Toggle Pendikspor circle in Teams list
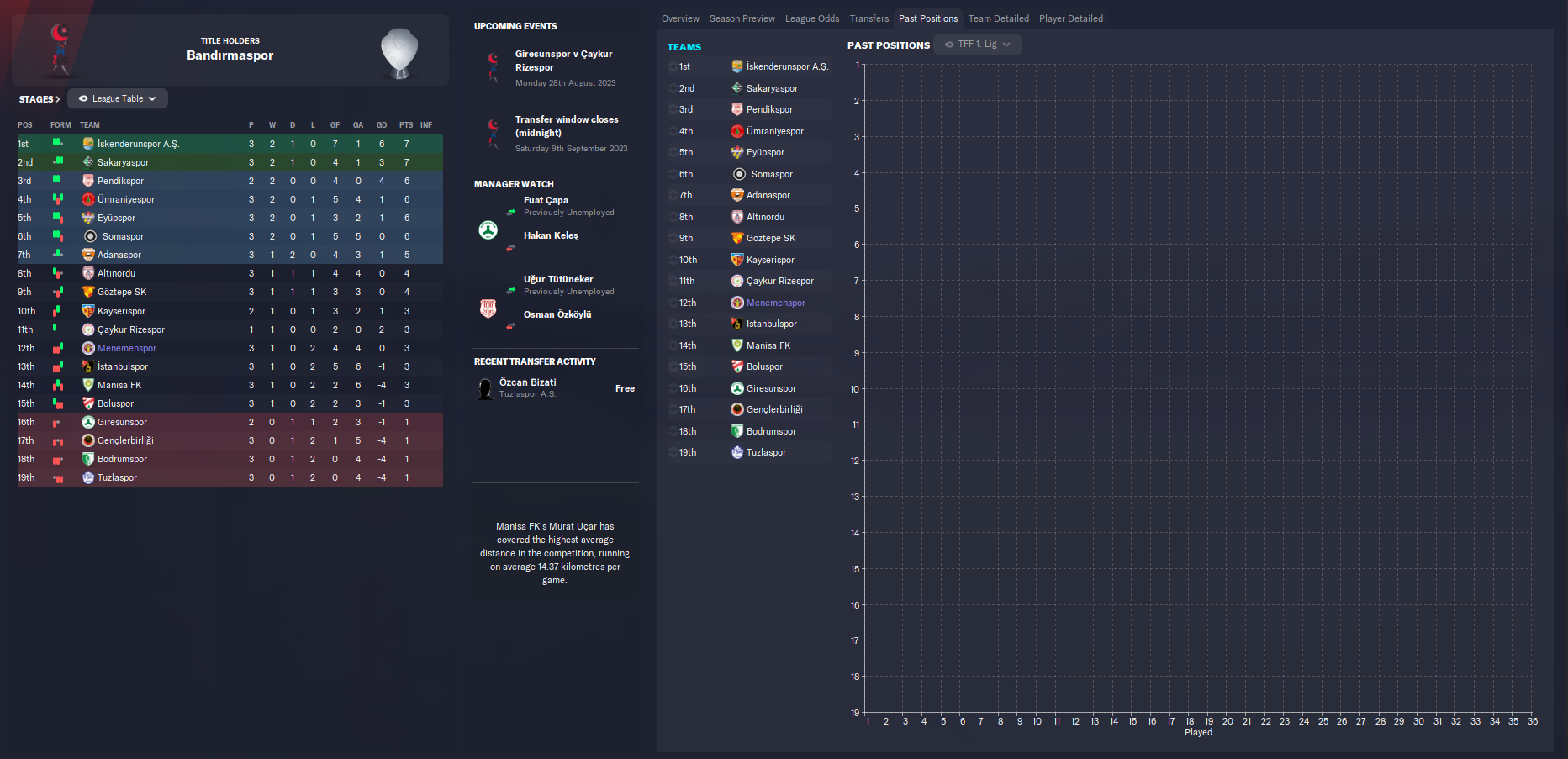The image size is (1568, 759). pyautogui.click(x=673, y=109)
